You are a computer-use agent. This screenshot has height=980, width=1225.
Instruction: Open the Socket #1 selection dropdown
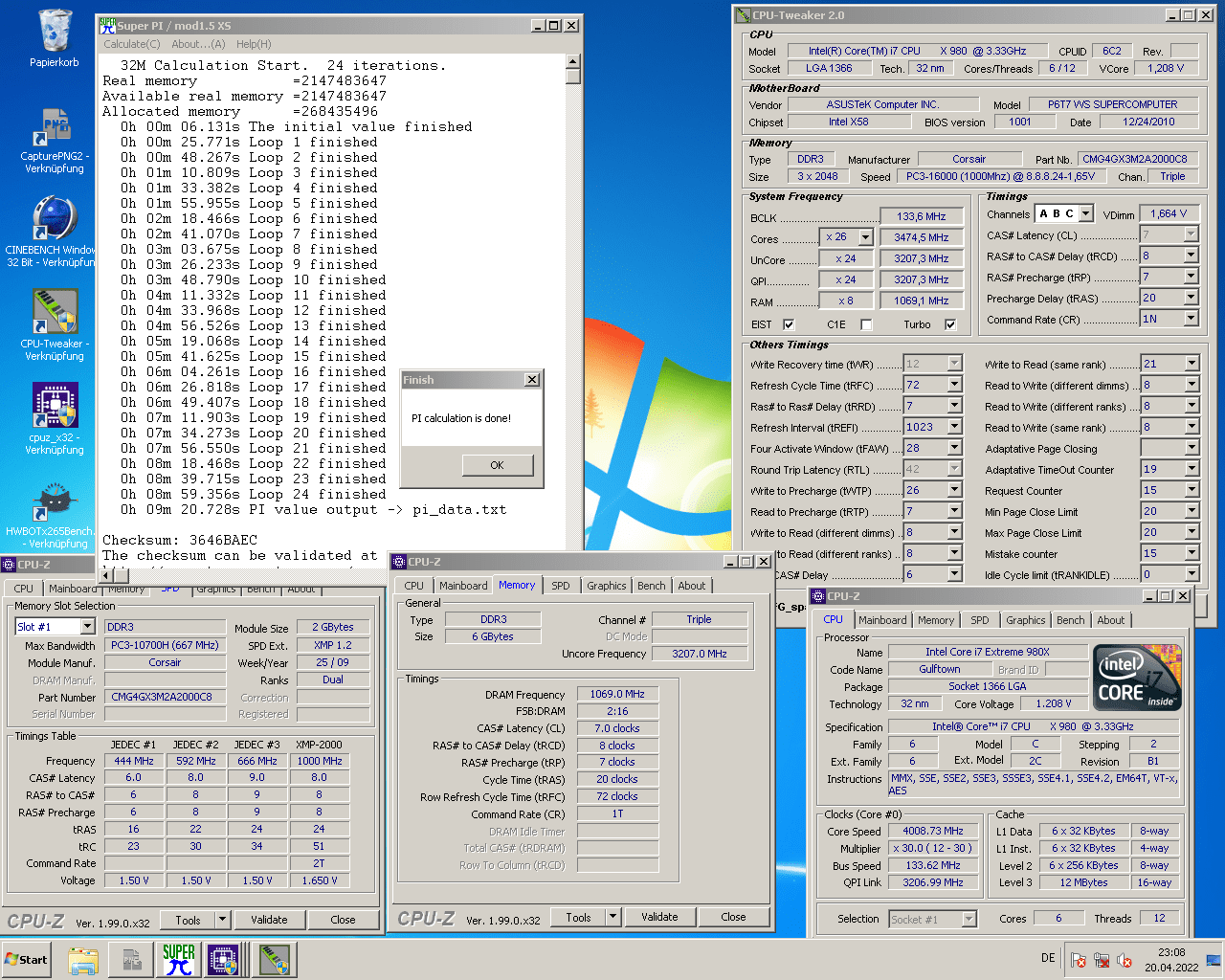click(969, 919)
